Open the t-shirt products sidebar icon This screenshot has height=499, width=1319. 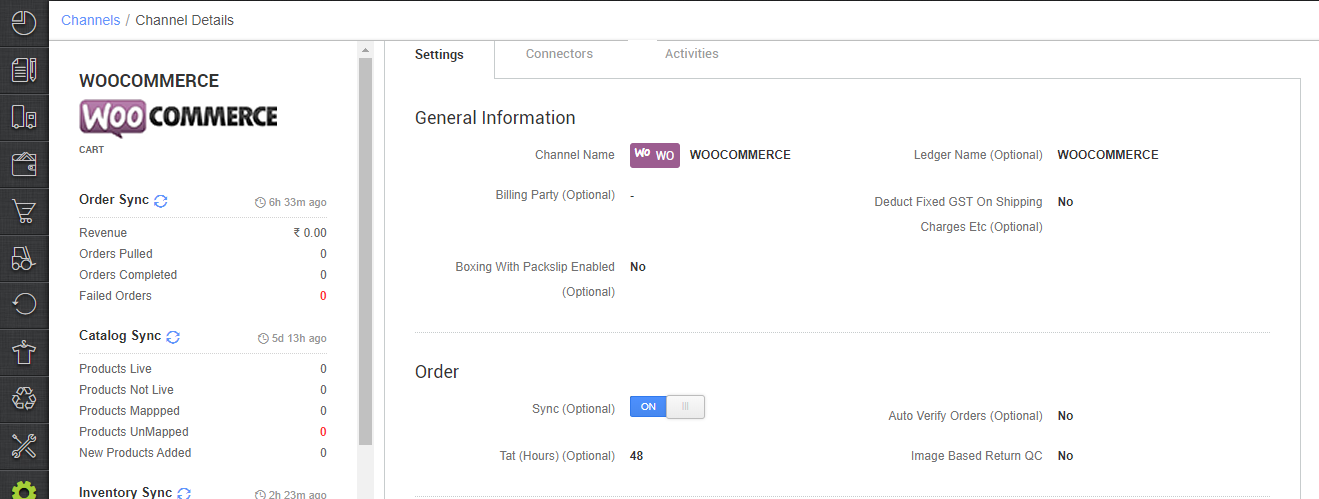[x=24, y=351]
